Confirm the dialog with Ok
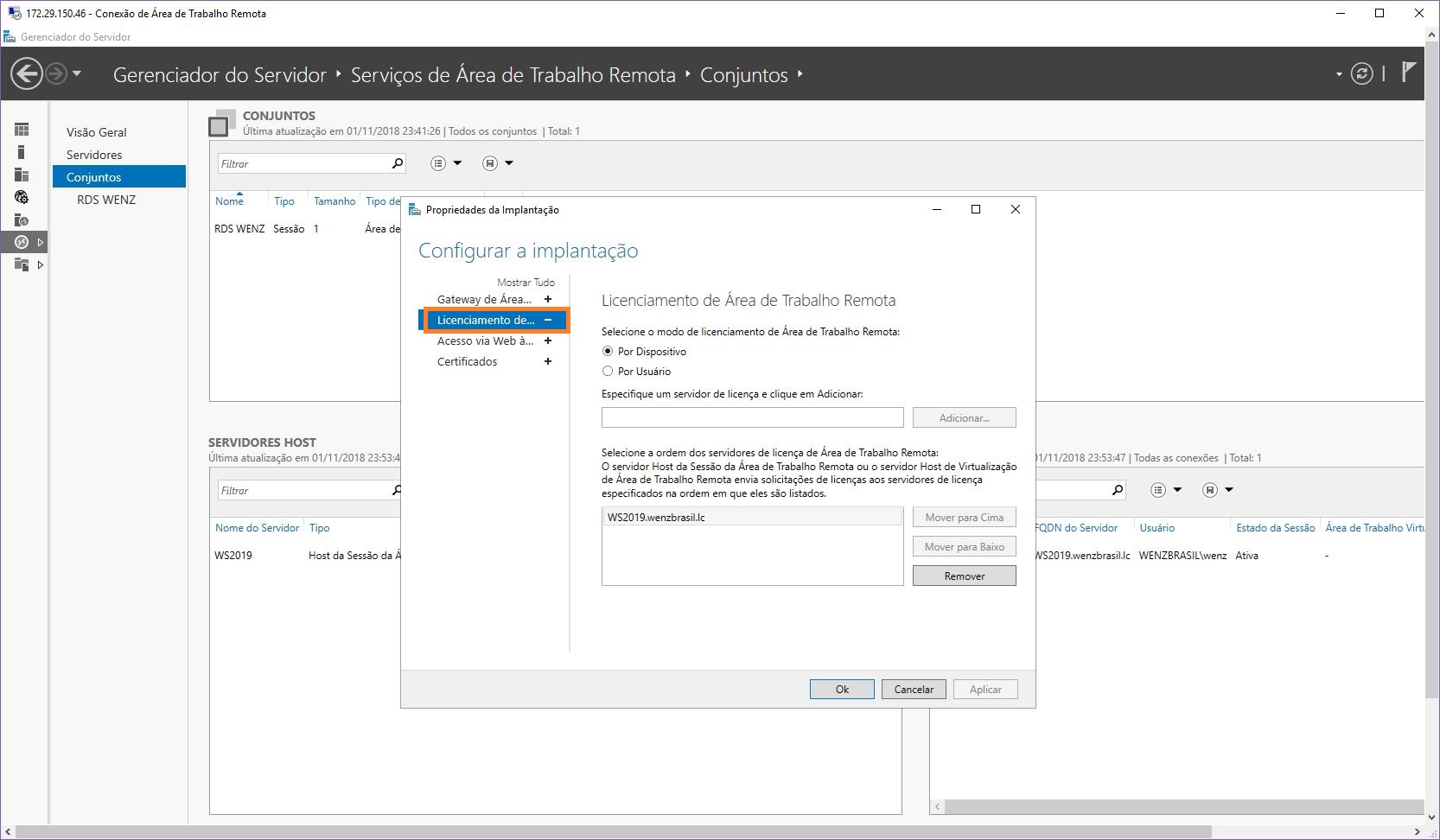 pos(842,690)
